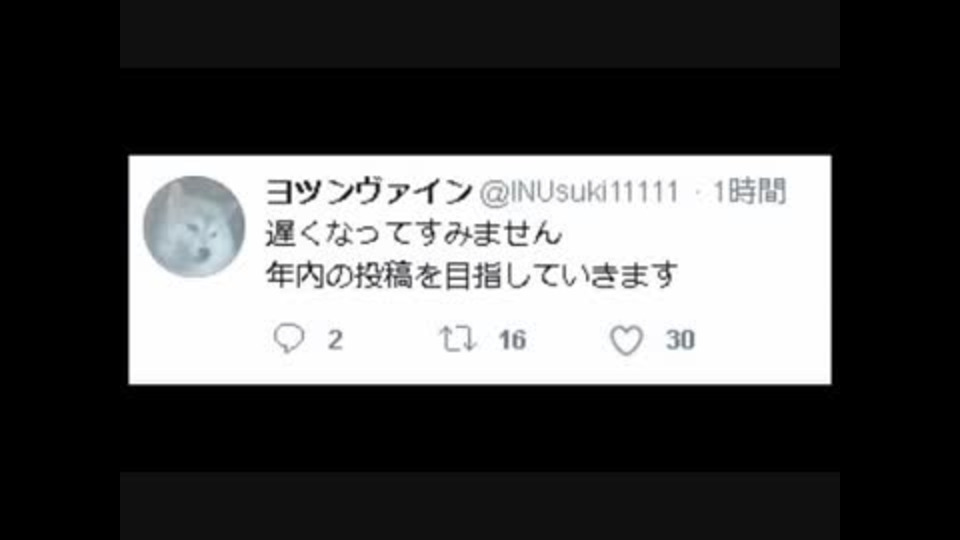Open the husky dog profile avatar

pyautogui.click(x=194, y=227)
